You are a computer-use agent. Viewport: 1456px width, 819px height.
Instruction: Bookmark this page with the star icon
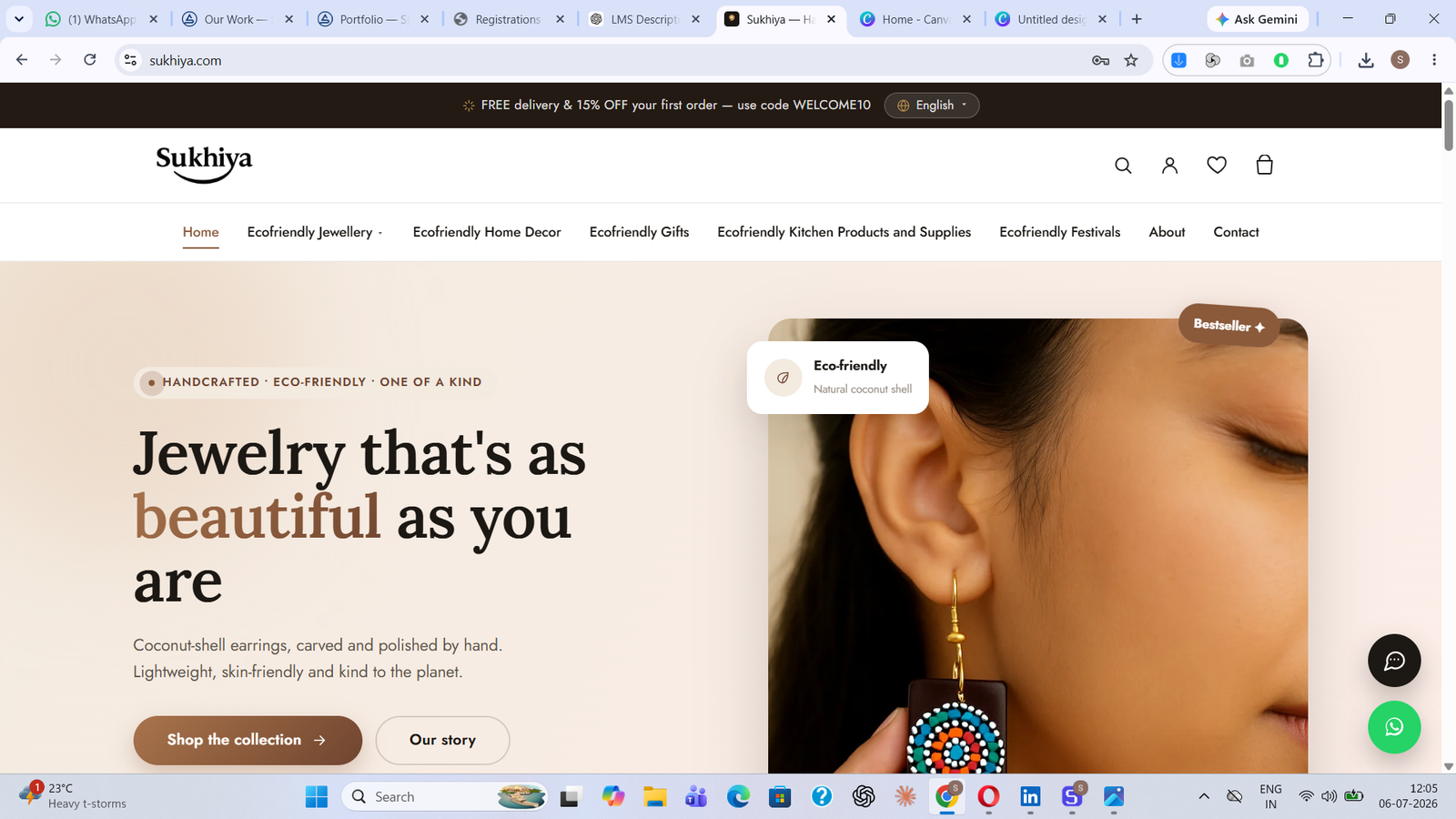coord(1131,60)
